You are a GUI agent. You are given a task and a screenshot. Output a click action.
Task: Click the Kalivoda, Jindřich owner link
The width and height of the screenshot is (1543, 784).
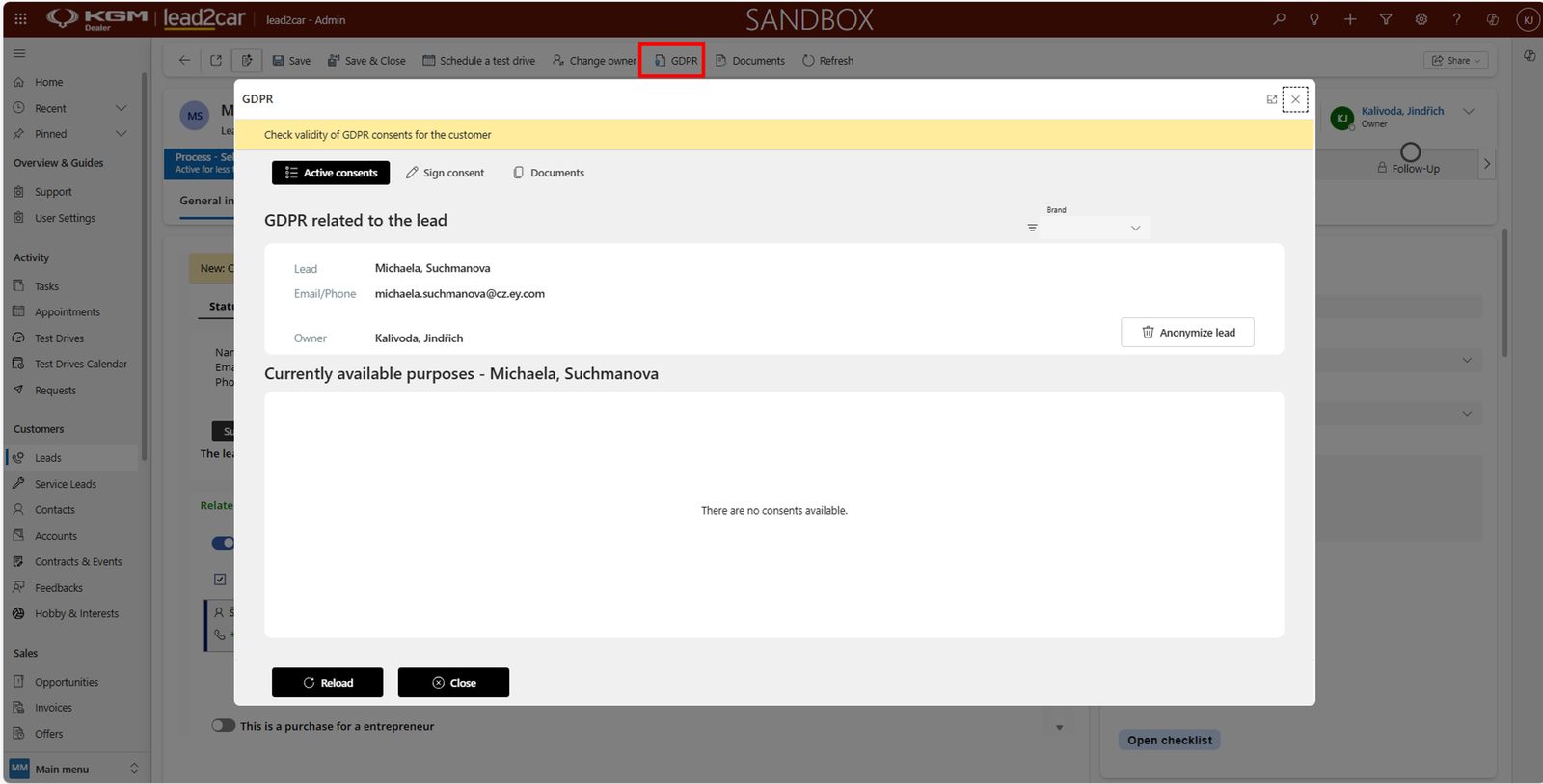tap(1402, 111)
